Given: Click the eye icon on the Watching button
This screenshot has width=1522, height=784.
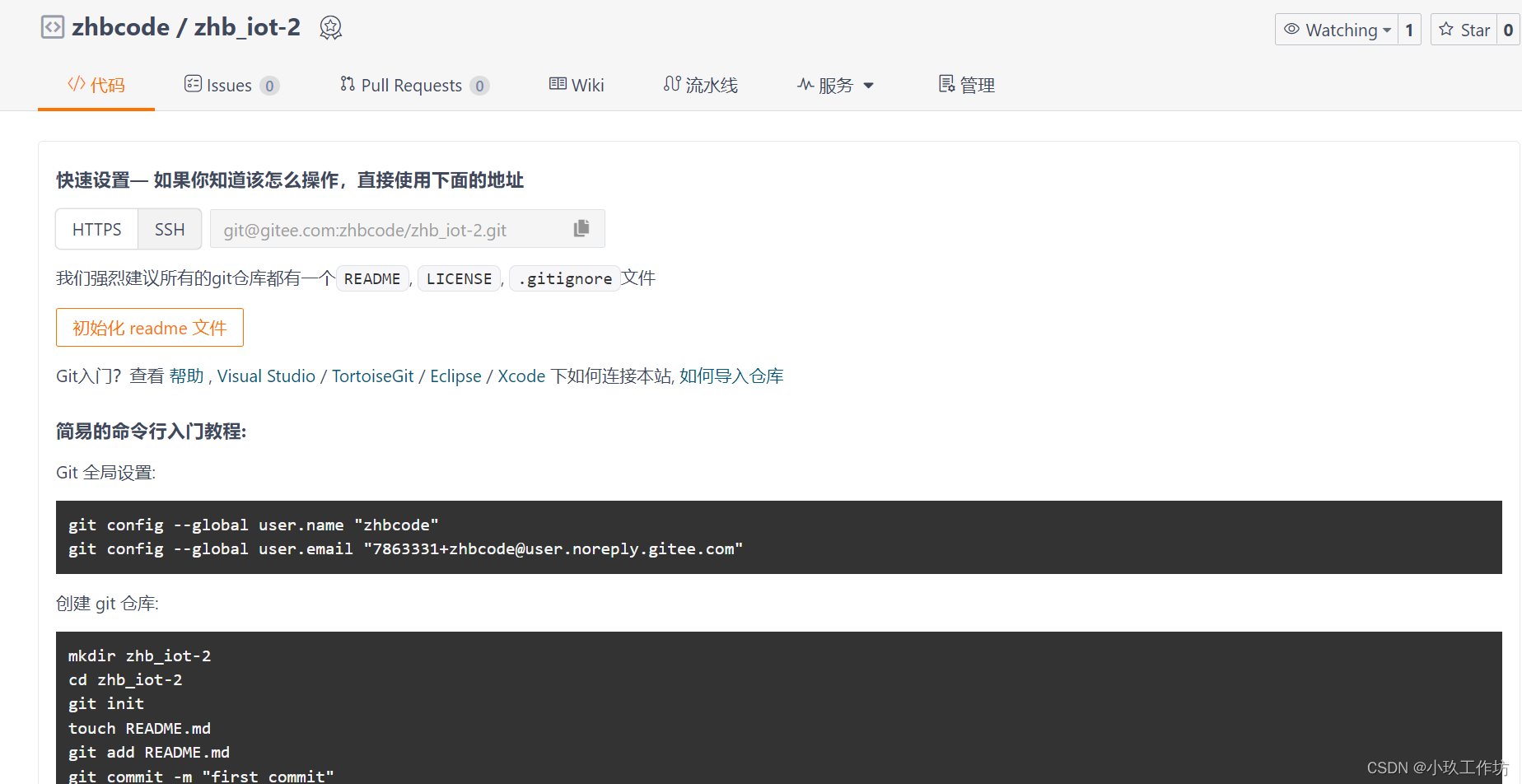Looking at the screenshot, I should 1292,30.
